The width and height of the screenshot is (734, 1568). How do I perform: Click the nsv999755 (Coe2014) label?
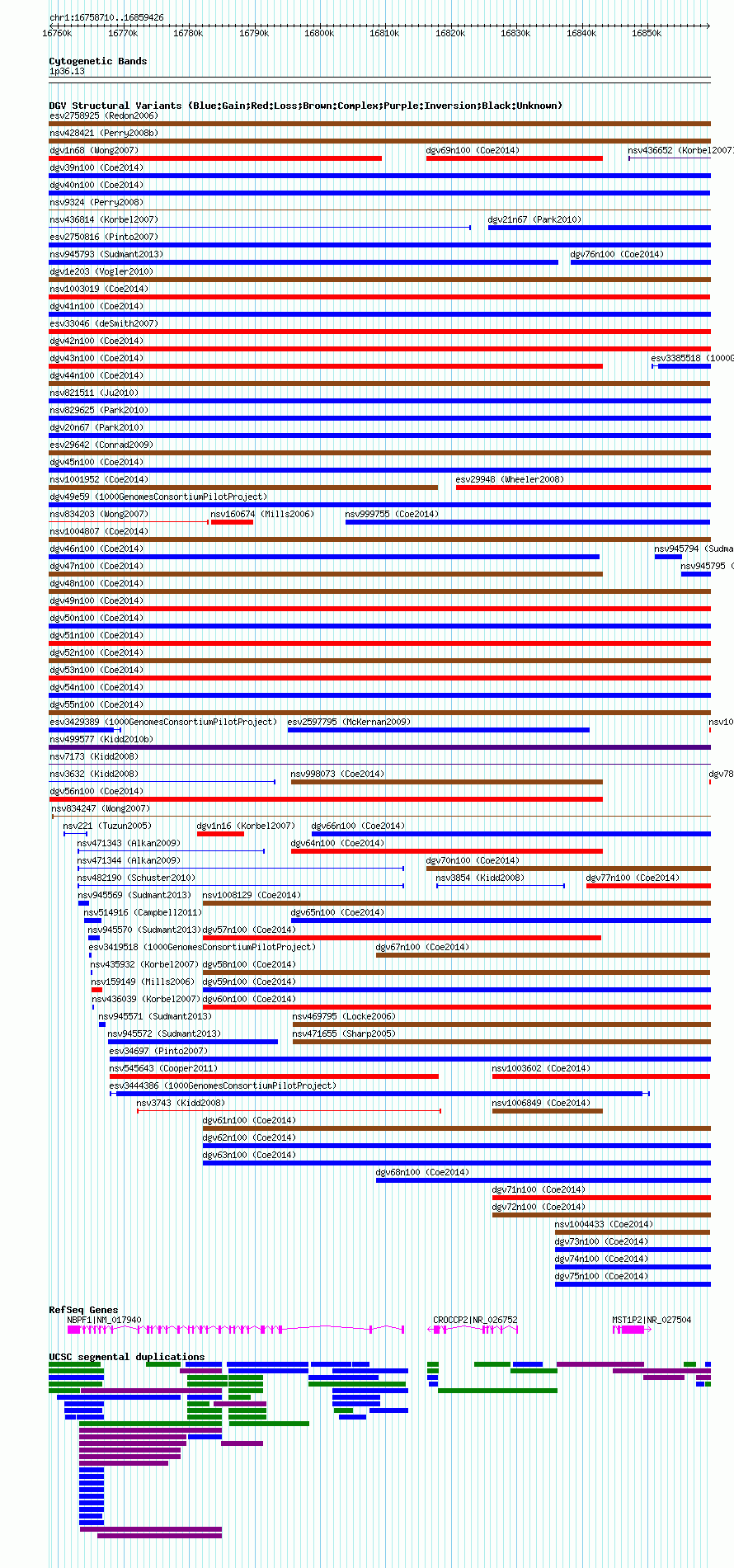click(x=392, y=514)
